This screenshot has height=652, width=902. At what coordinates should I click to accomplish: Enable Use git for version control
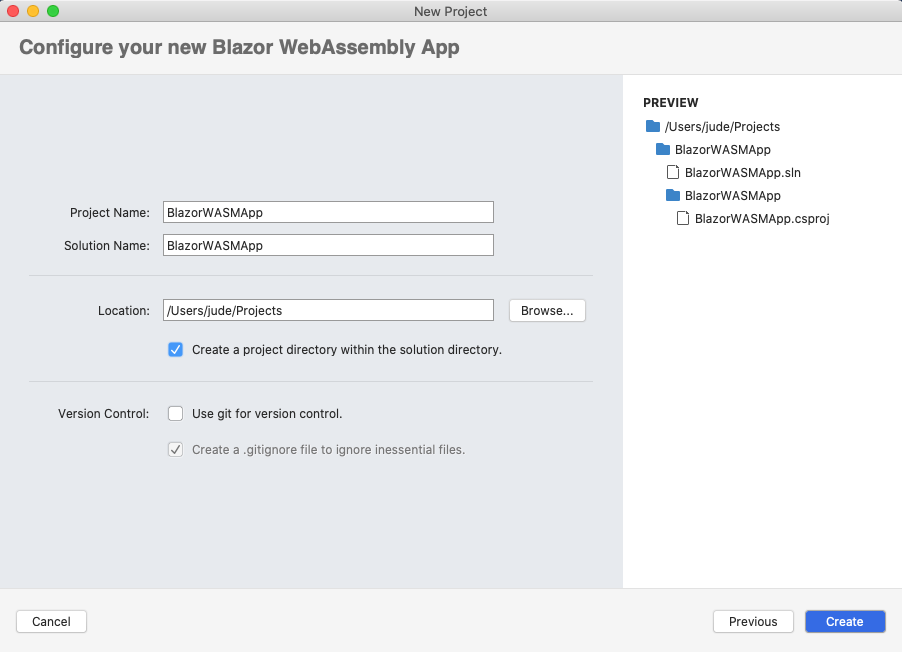pyautogui.click(x=175, y=413)
